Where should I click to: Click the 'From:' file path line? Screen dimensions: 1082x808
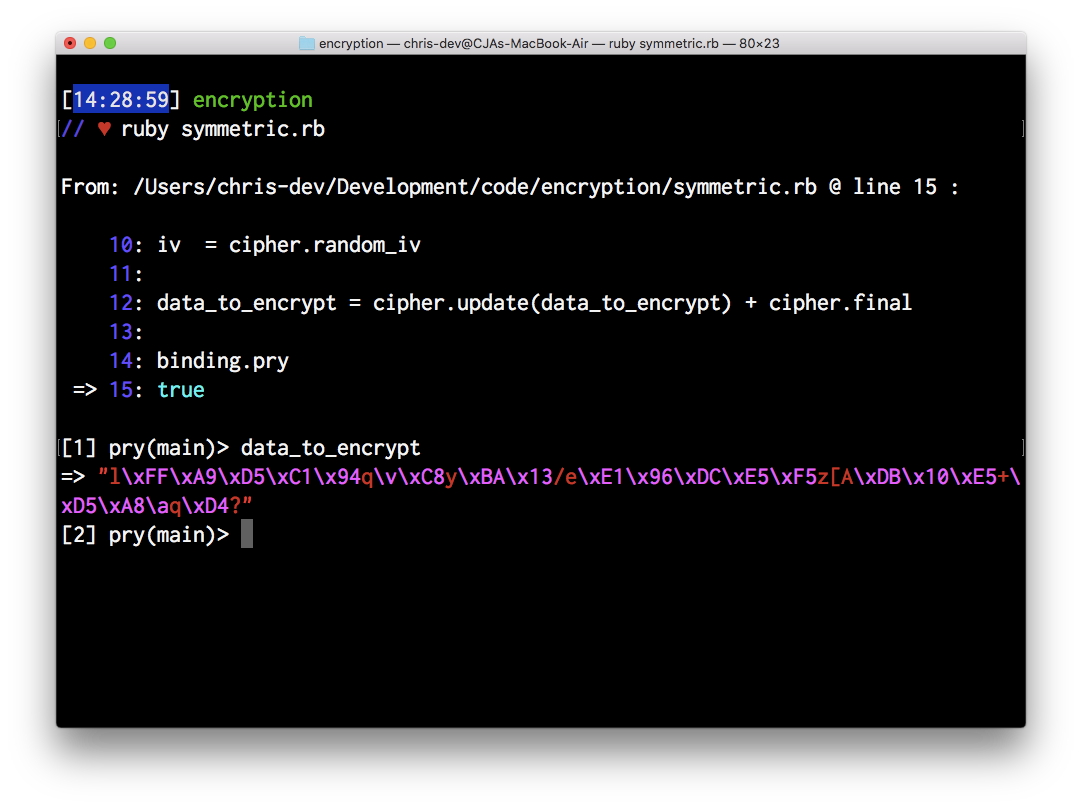pos(509,187)
